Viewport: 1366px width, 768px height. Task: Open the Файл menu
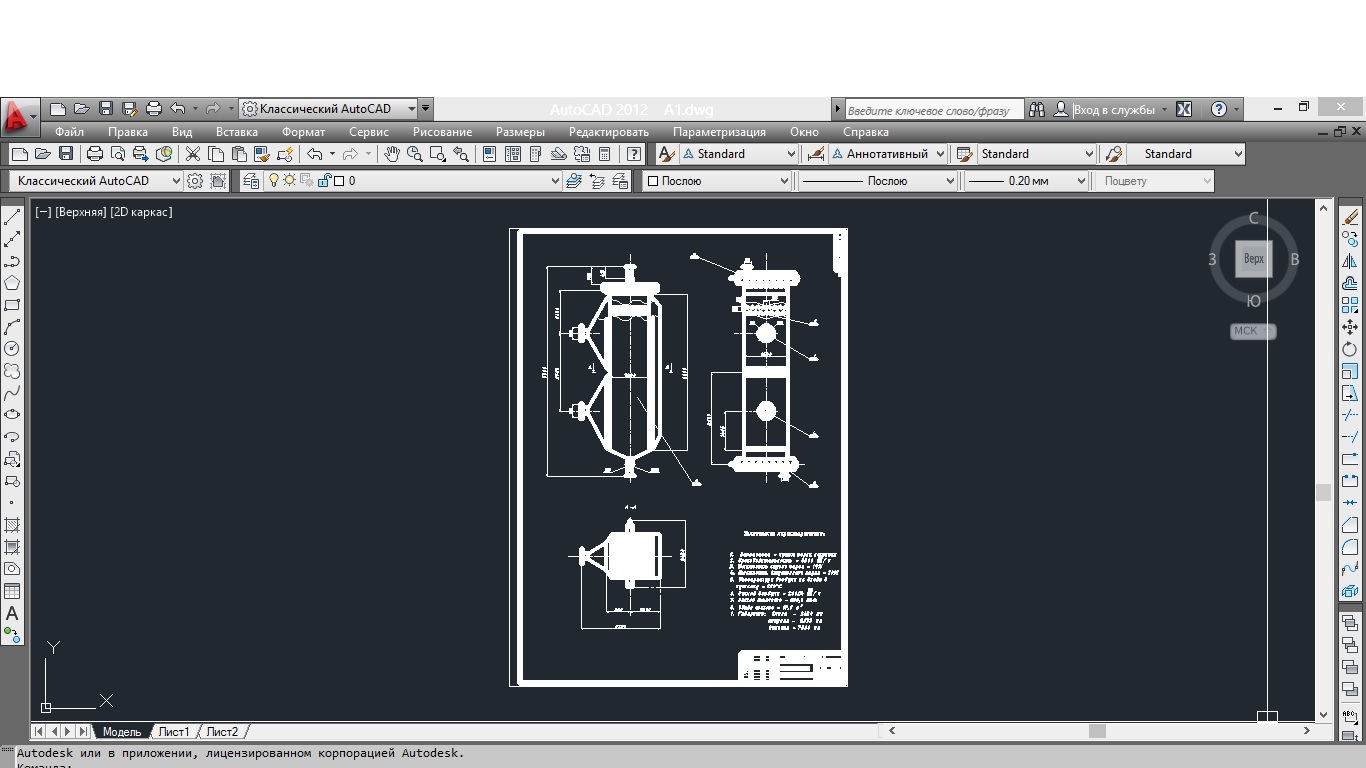pos(69,132)
